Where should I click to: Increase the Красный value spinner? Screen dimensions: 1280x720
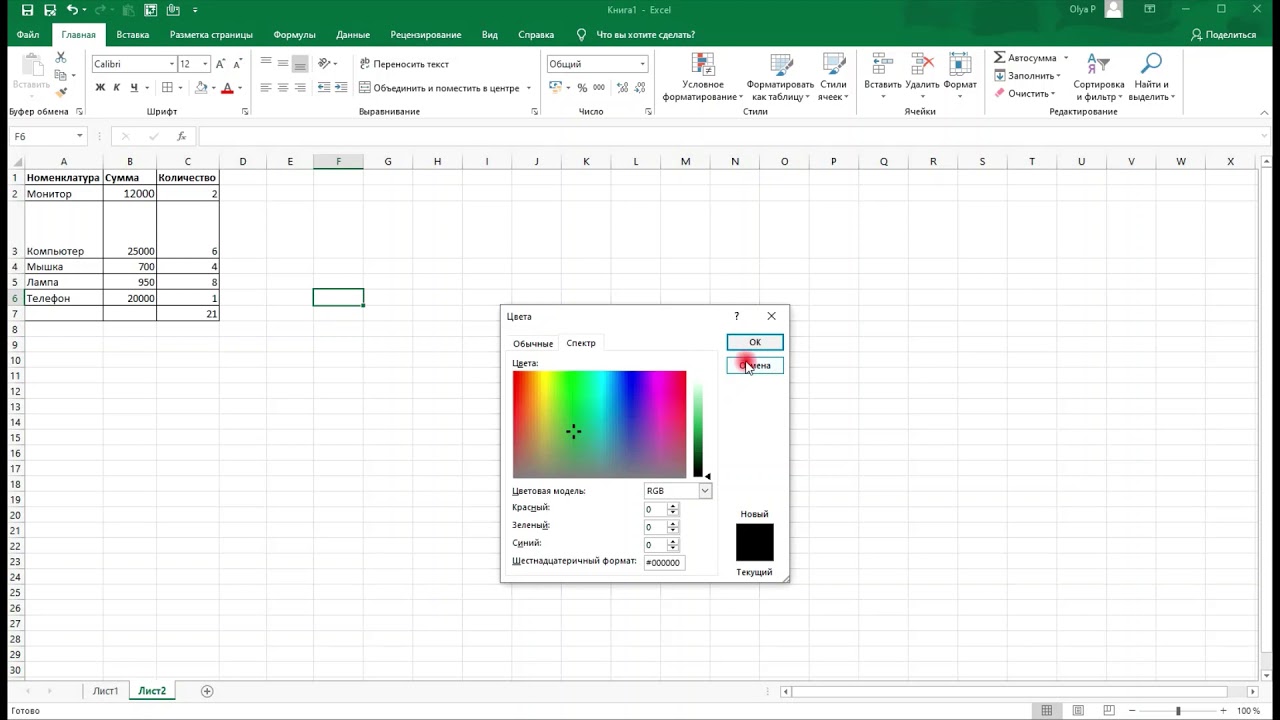tap(673, 506)
